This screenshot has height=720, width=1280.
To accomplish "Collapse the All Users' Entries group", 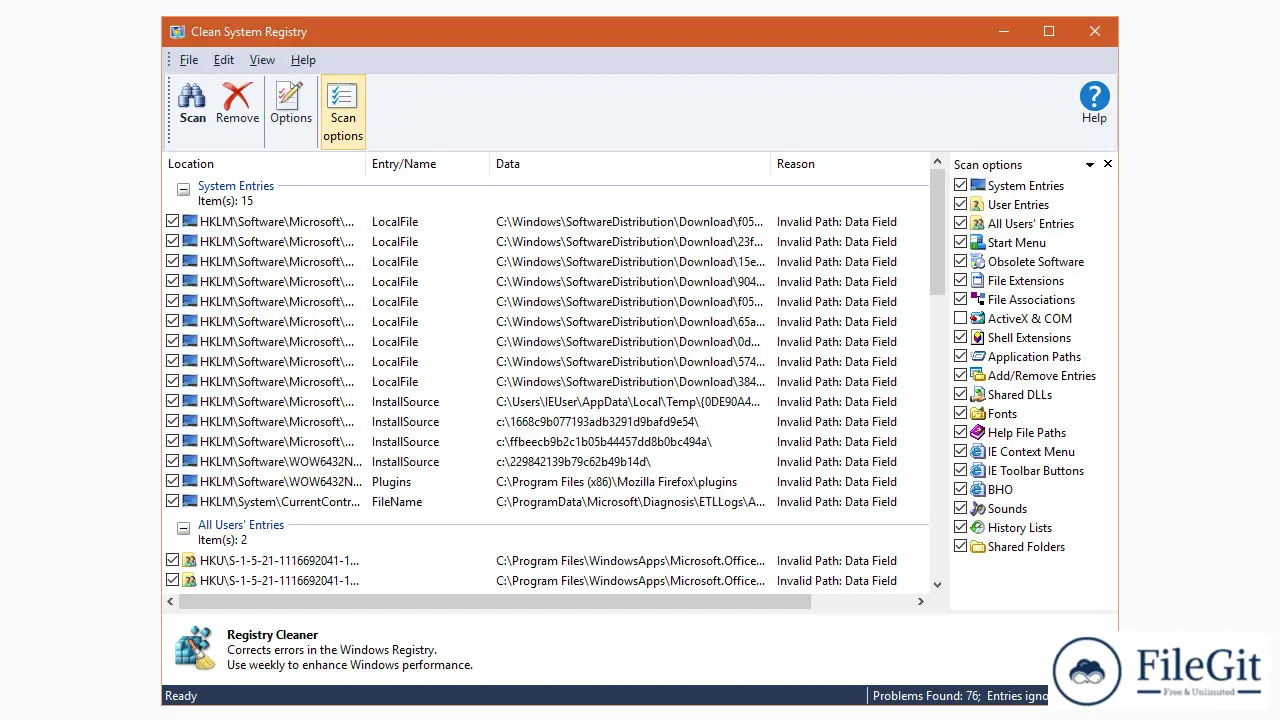I will pyautogui.click(x=183, y=527).
